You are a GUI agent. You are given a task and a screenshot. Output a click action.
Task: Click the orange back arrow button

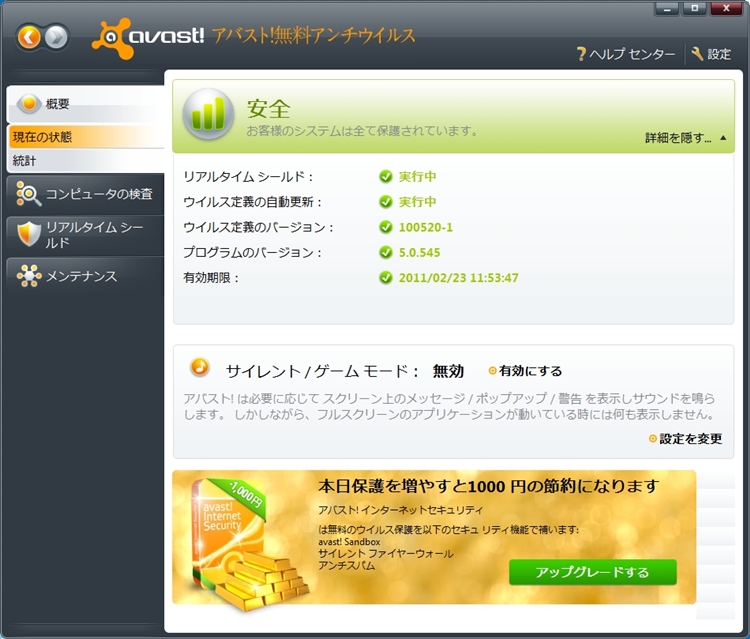pos(29,37)
